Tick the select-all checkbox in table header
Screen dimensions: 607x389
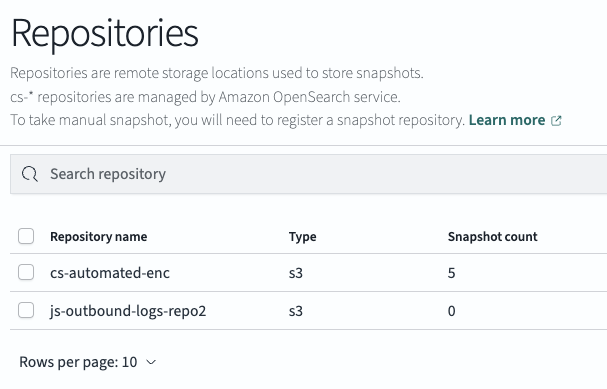pyautogui.click(x=26, y=236)
